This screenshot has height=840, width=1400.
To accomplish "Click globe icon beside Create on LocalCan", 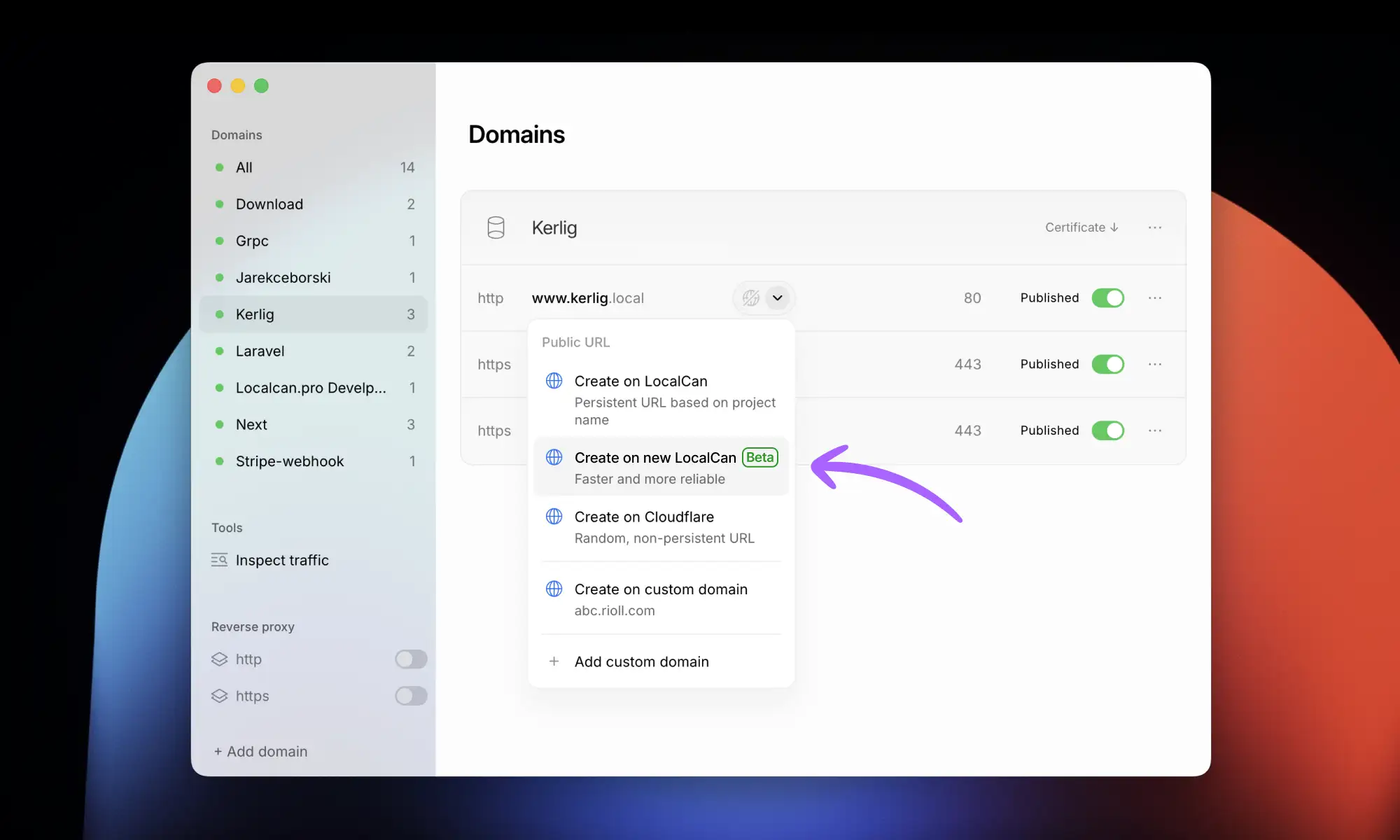I will [x=554, y=381].
